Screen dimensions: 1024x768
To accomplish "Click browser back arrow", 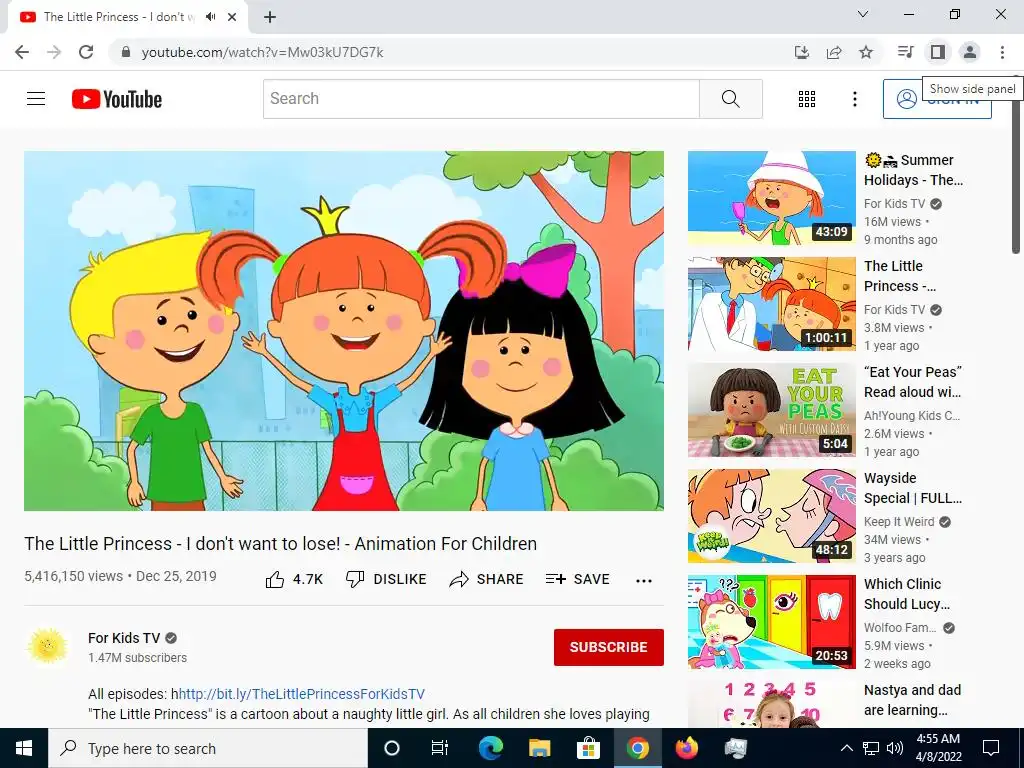I will click(x=22, y=52).
